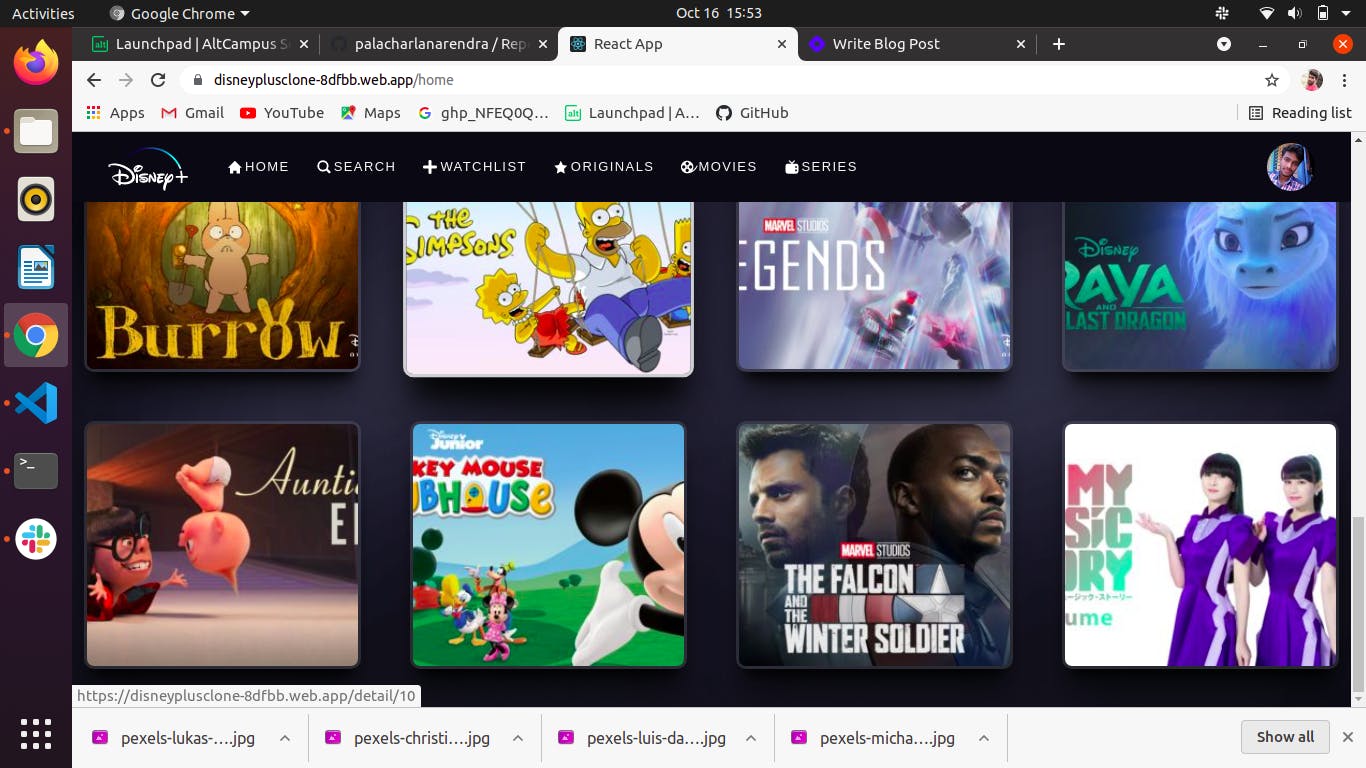Screen dimensions: 1366x768
Task: Bookmark this page with star icon
Action: [1272, 80]
